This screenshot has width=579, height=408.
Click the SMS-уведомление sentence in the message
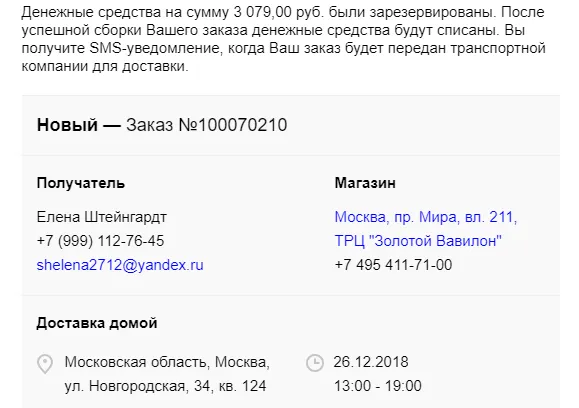(x=284, y=48)
